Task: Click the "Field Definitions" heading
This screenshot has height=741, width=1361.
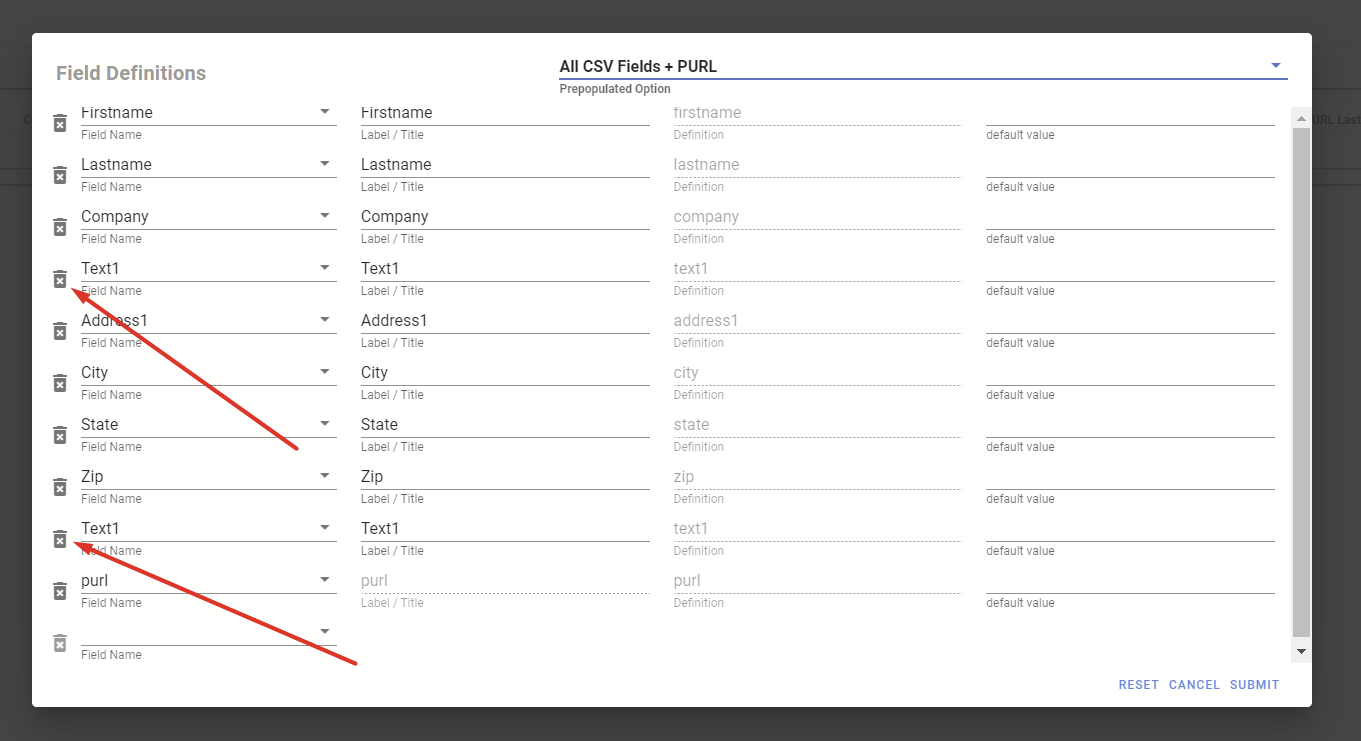Action: 131,73
